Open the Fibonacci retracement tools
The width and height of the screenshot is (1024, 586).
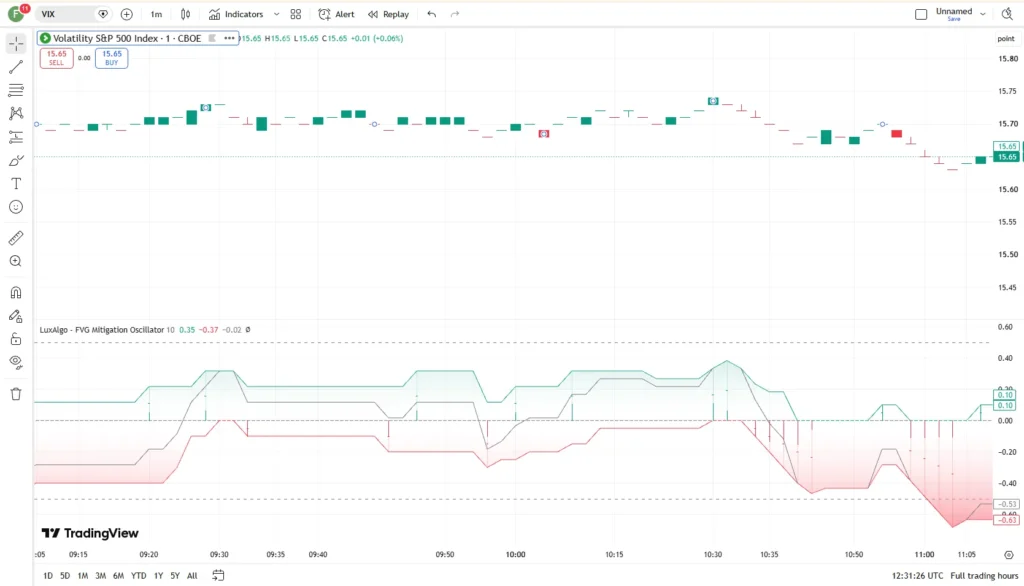click(16, 90)
